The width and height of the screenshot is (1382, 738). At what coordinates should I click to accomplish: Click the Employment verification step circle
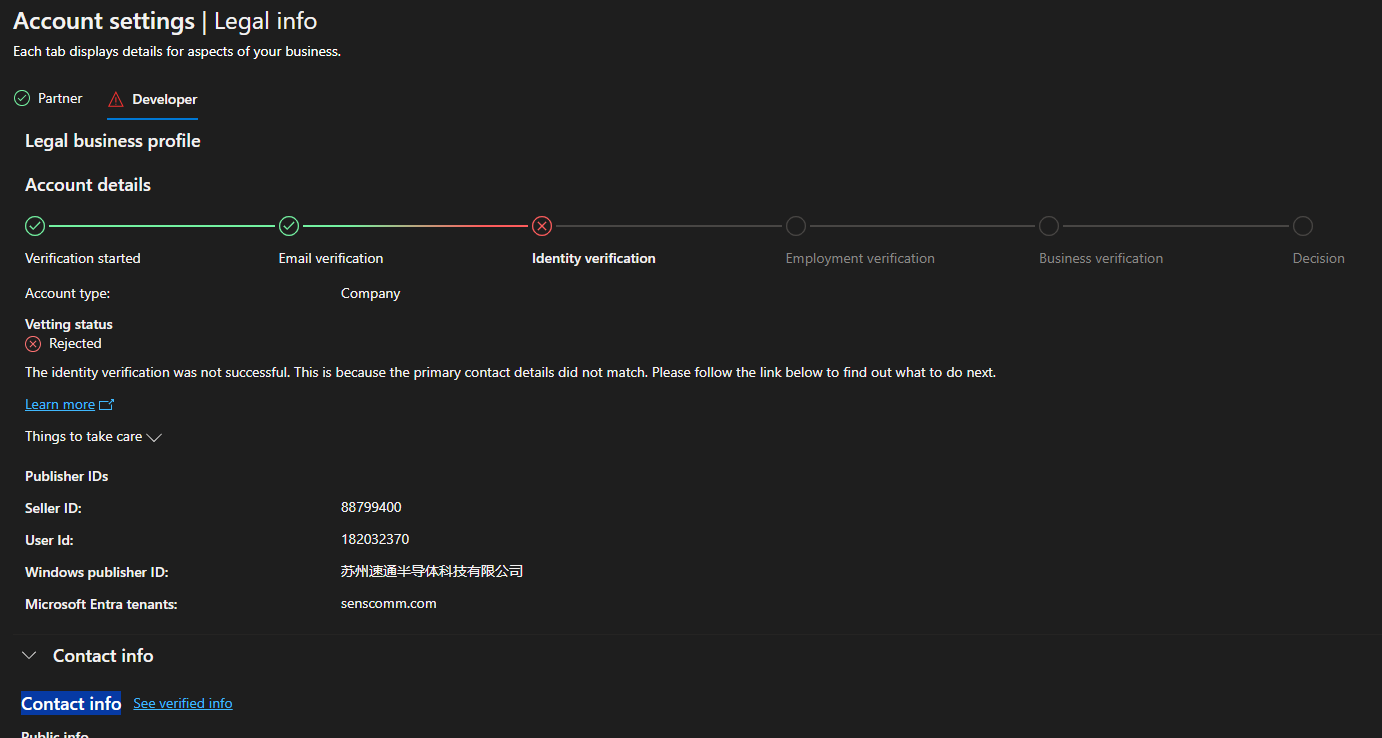(x=796, y=226)
